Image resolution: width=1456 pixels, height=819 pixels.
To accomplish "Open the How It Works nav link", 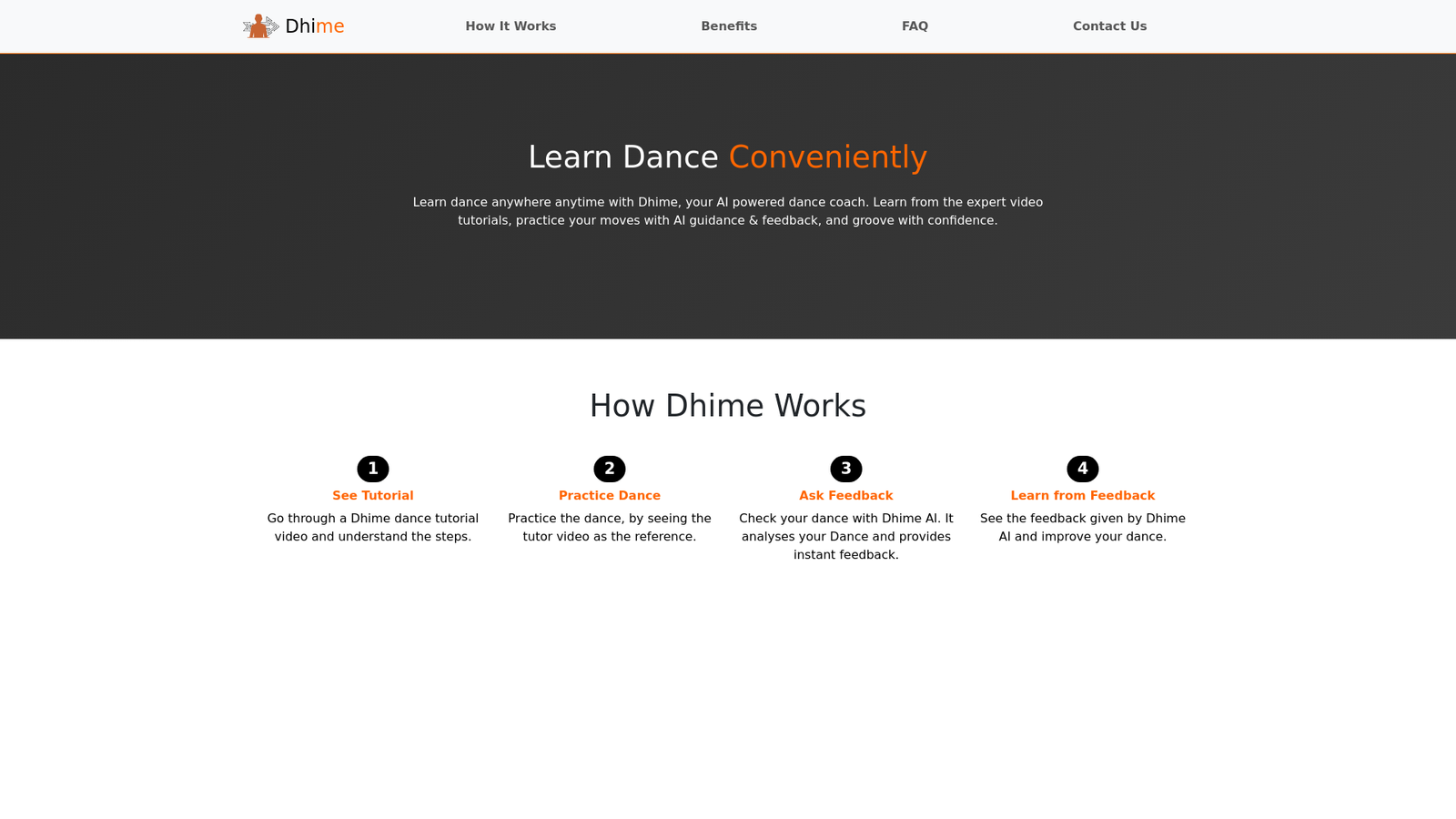I will pos(511,26).
